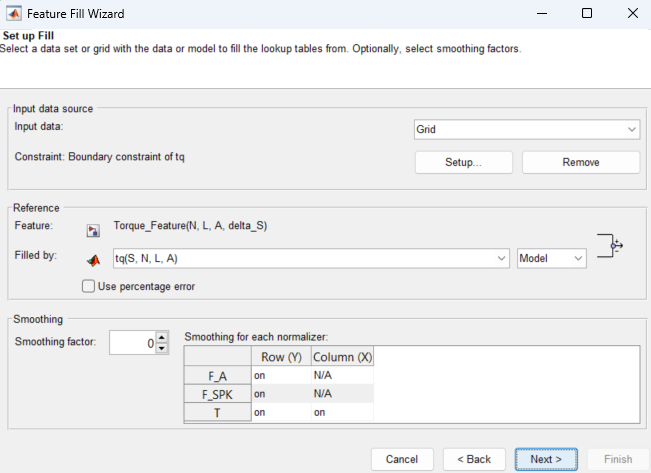Click the Row (Y) column header
This screenshot has width=651, height=473.
click(281, 357)
